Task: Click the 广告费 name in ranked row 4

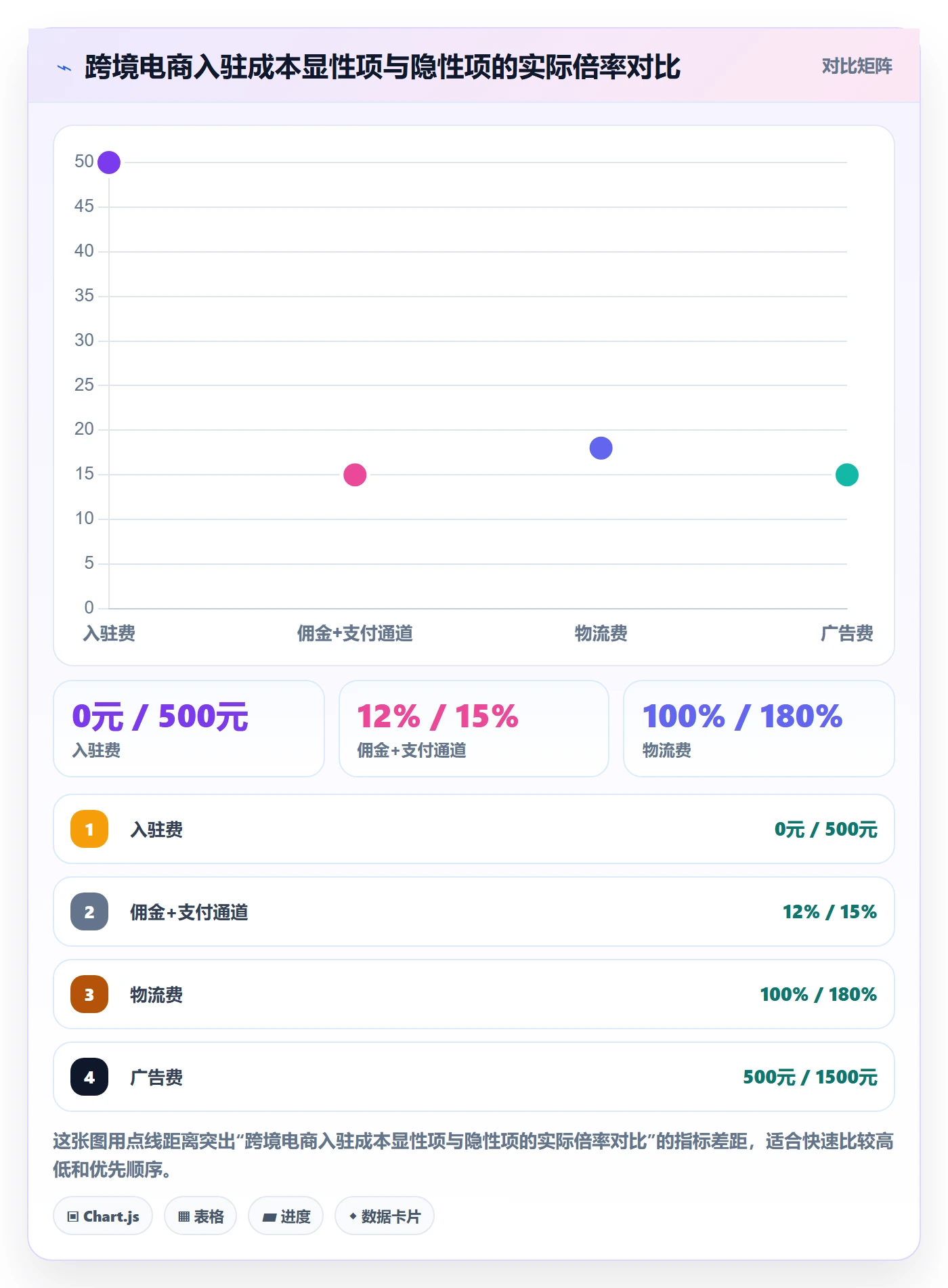Action: point(156,1077)
